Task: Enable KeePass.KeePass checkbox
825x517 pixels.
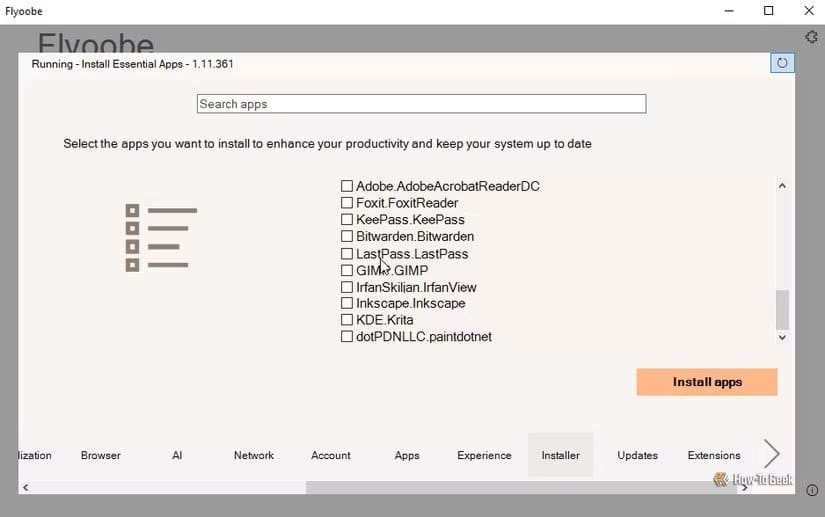Action: 347,219
